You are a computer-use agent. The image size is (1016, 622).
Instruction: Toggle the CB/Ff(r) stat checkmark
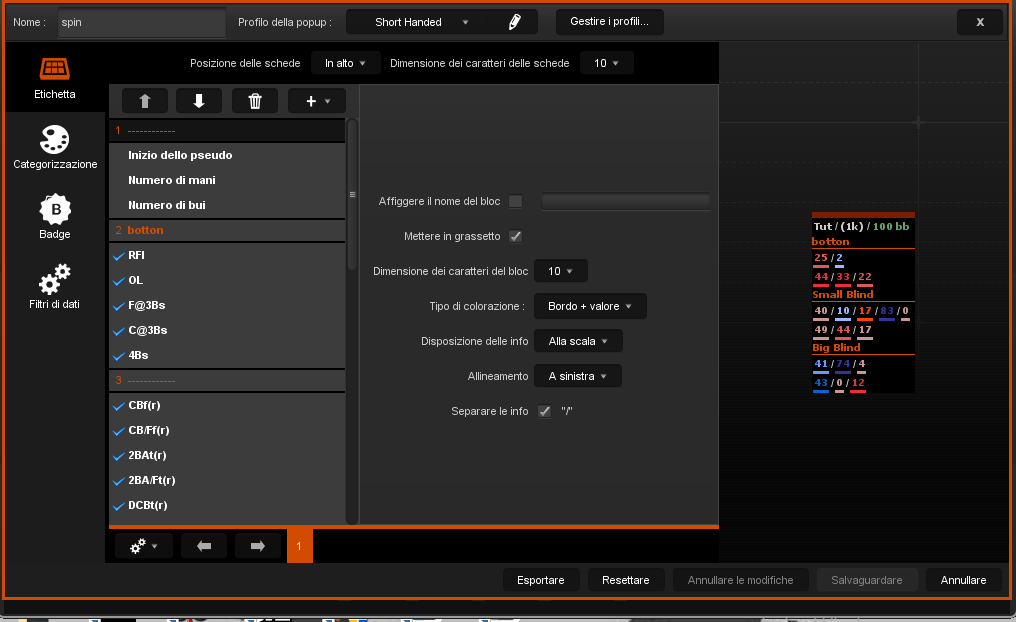pos(119,431)
